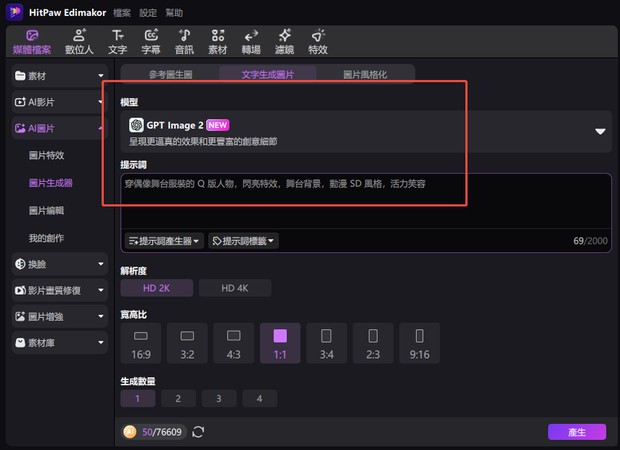Click the 50/76609 credits counter

pos(162,432)
